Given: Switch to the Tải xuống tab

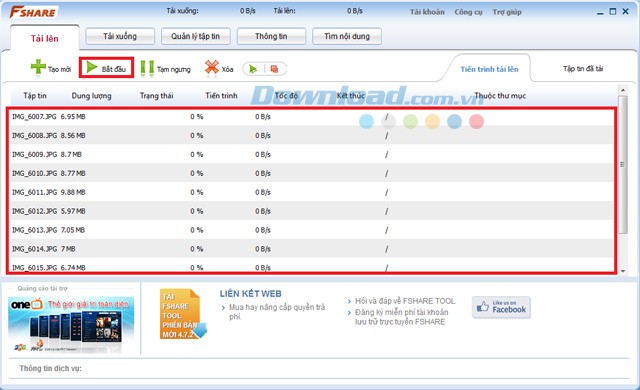Looking at the screenshot, I should (x=120, y=36).
